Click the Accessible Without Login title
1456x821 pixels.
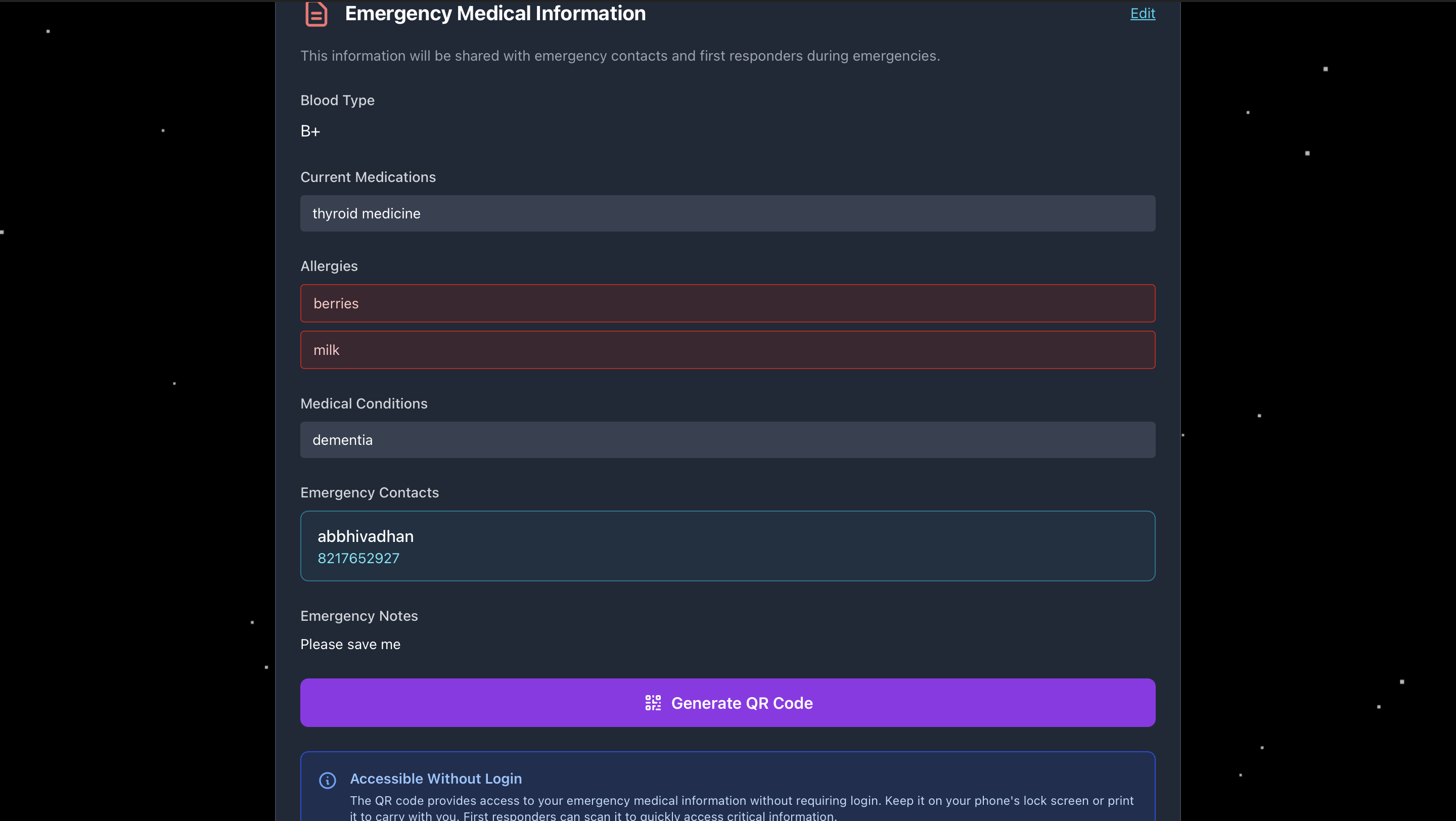435,778
